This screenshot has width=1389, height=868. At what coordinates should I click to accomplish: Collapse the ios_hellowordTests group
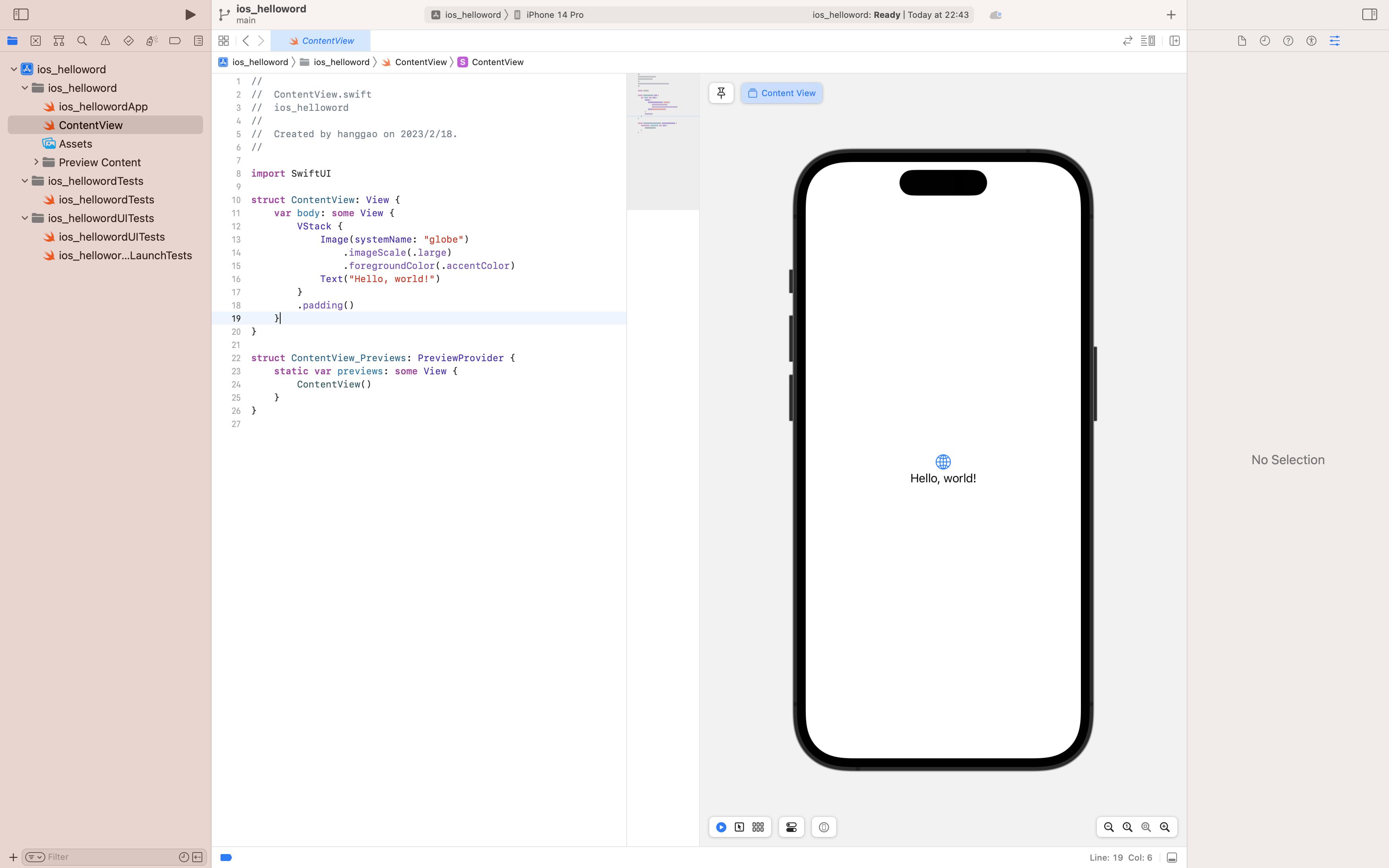[25, 181]
